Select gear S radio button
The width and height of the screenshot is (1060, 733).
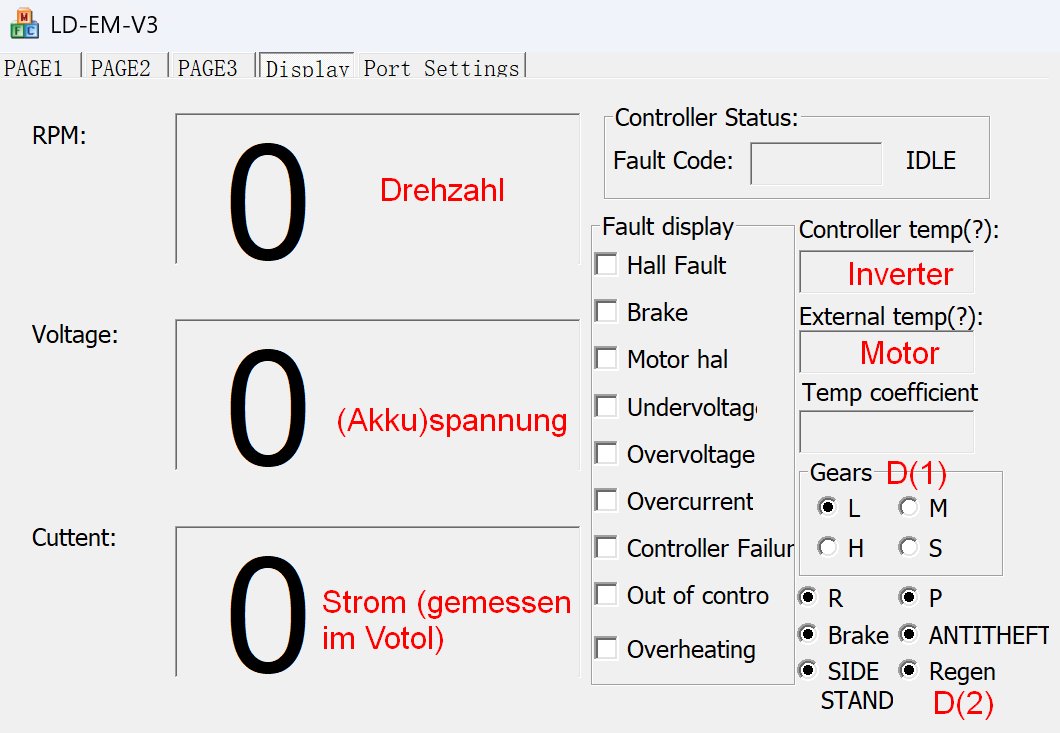point(908,546)
